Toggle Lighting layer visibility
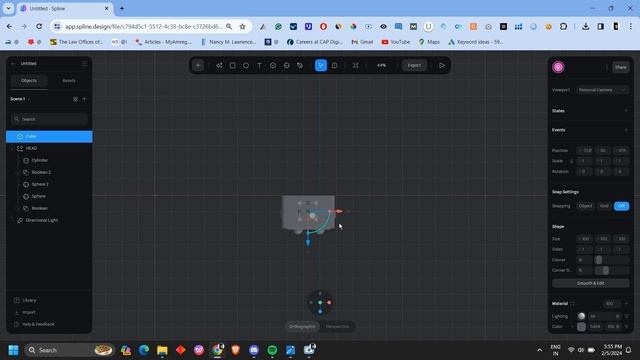The image size is (640, 360). click(x=627, y=316)
